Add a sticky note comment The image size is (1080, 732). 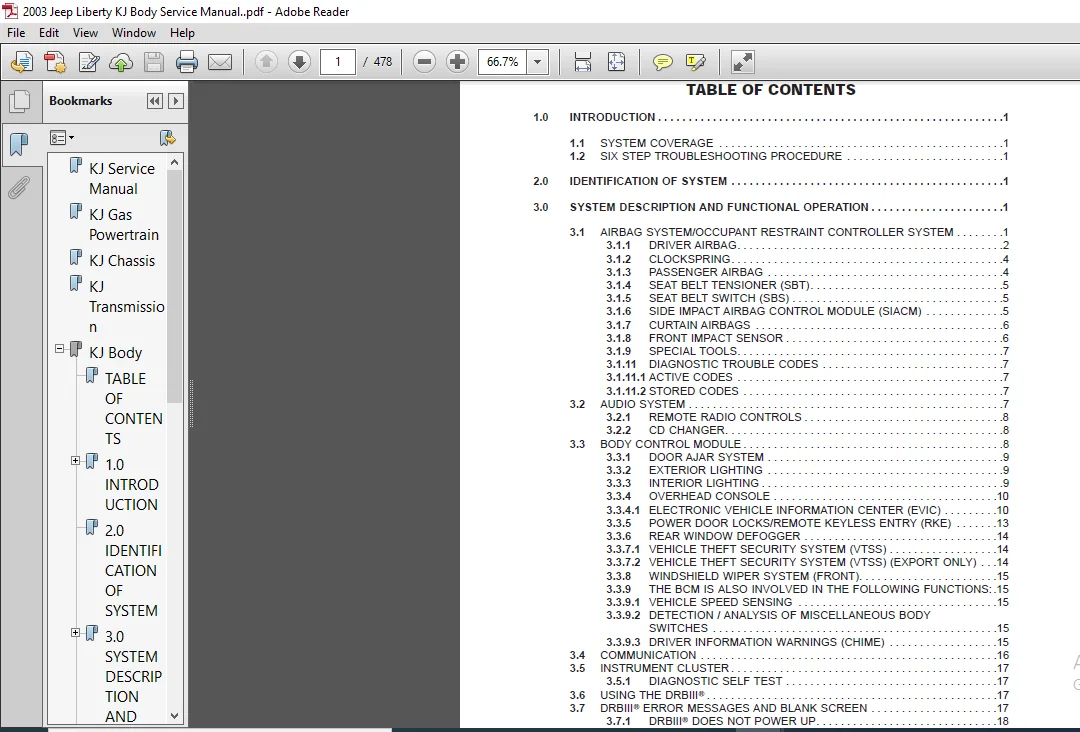pos(663,62)
